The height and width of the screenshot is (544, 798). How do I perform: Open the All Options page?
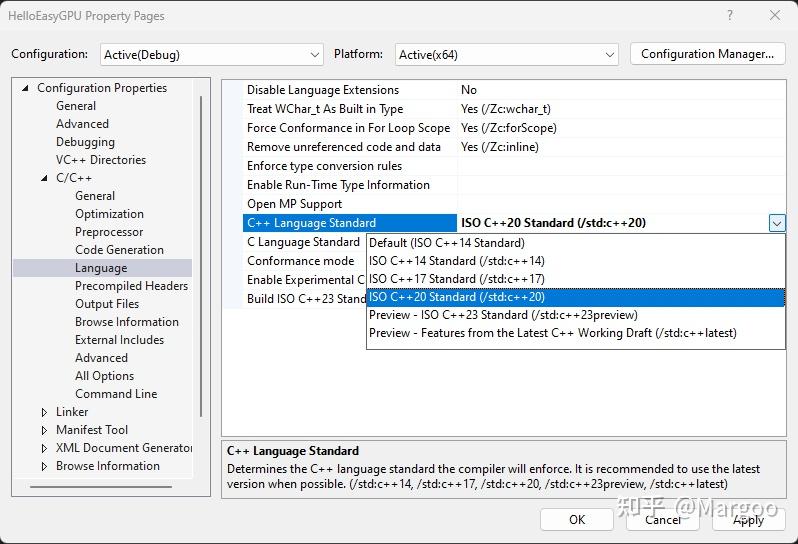[104, 376]
